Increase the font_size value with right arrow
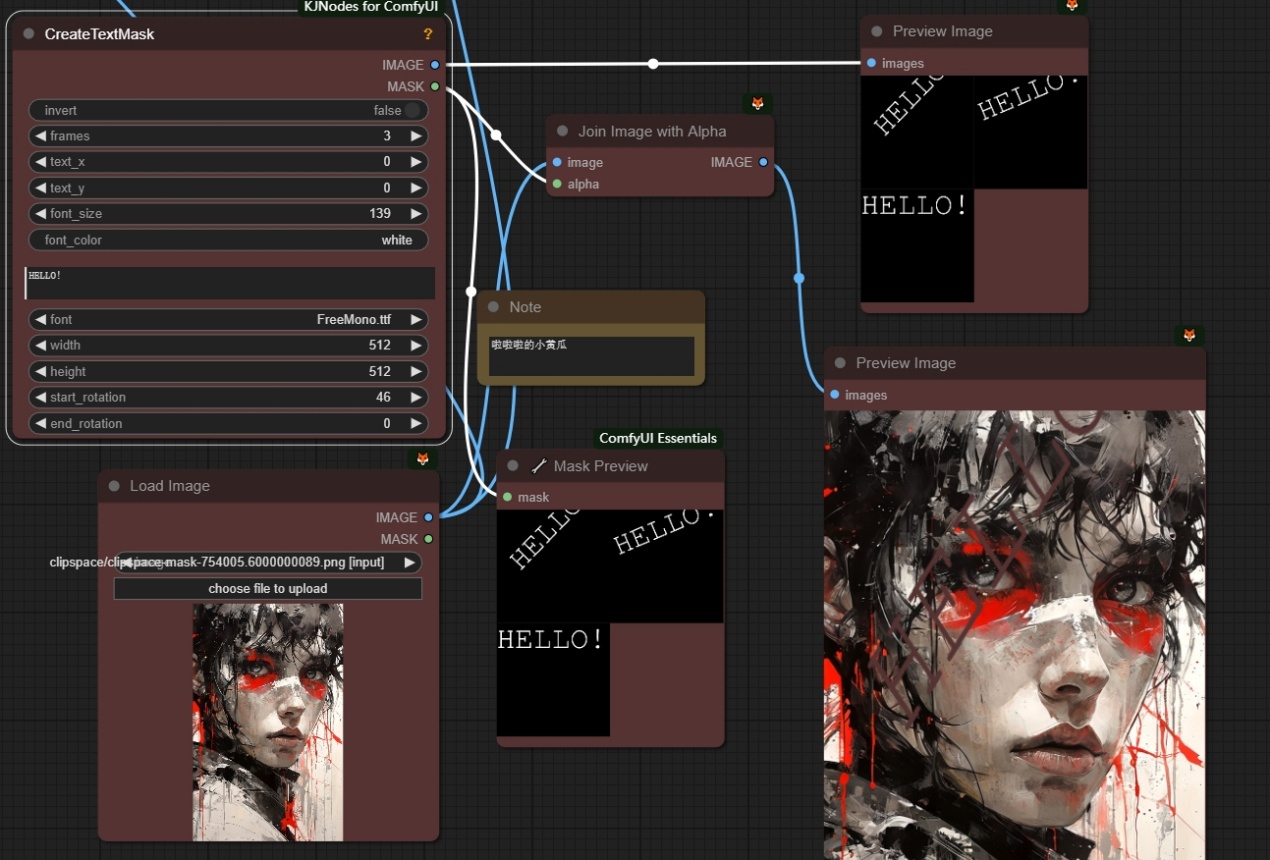This screenshot has width=1270, height=860. (x=415, y=214)
